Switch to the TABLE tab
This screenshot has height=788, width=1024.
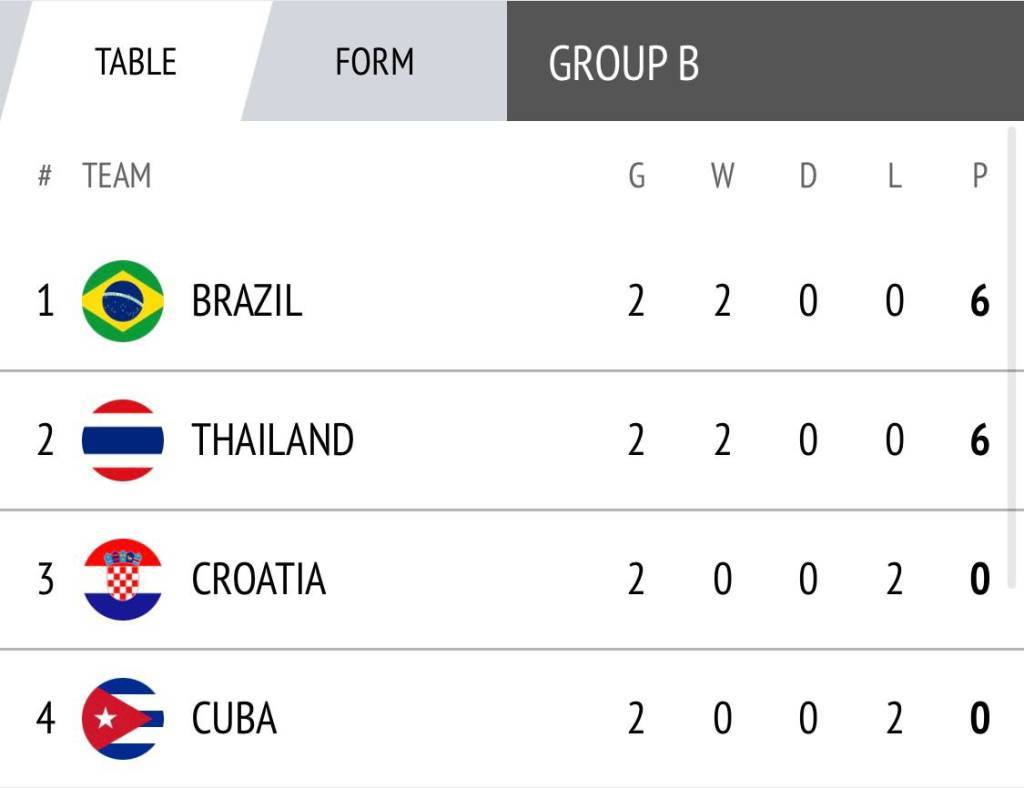pyautogui.click(x=135, y=62)
